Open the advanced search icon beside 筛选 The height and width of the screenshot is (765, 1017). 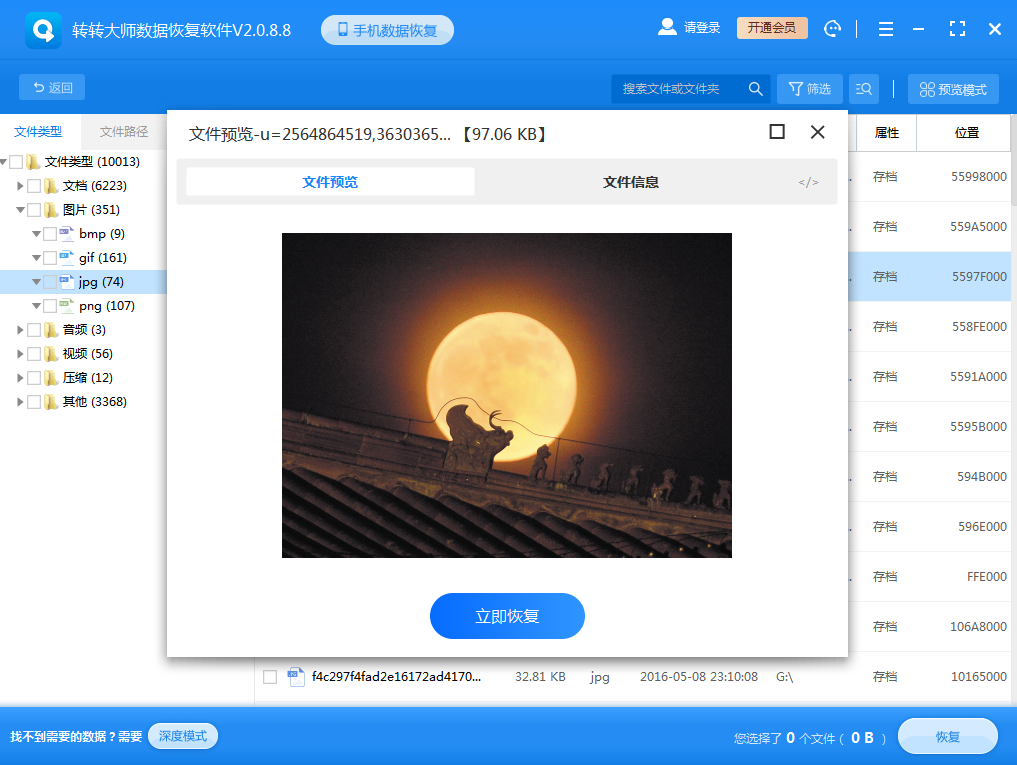[863, 88]
